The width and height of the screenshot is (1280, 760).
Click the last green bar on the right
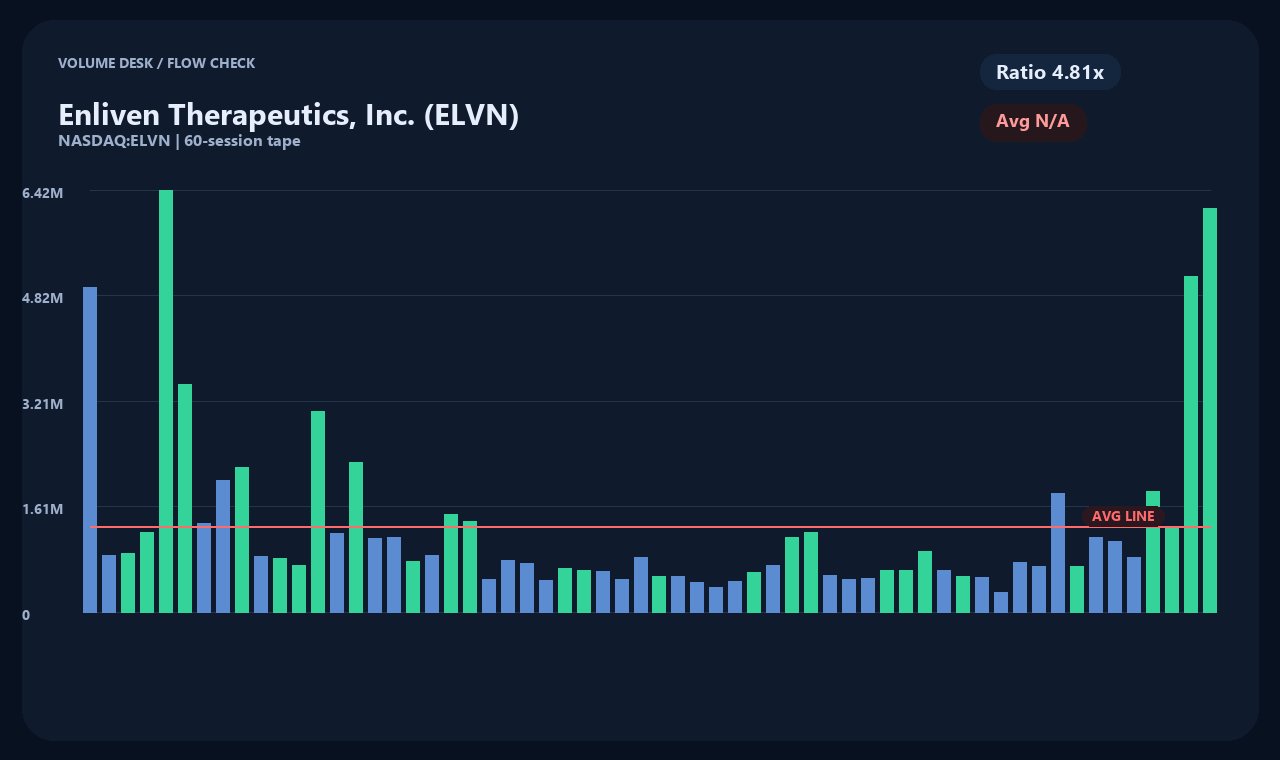pyautogui.click(x=1210, y=410)
